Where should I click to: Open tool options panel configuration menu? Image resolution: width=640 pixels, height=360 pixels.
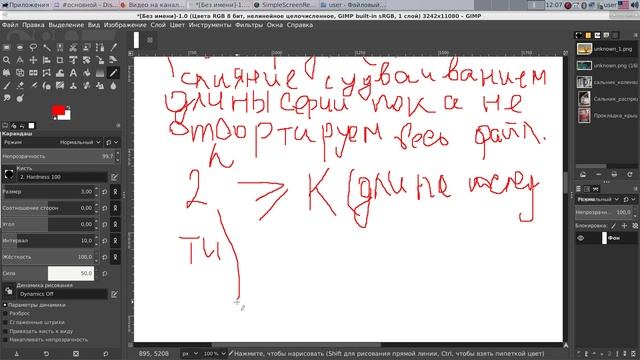pos(118,126)
